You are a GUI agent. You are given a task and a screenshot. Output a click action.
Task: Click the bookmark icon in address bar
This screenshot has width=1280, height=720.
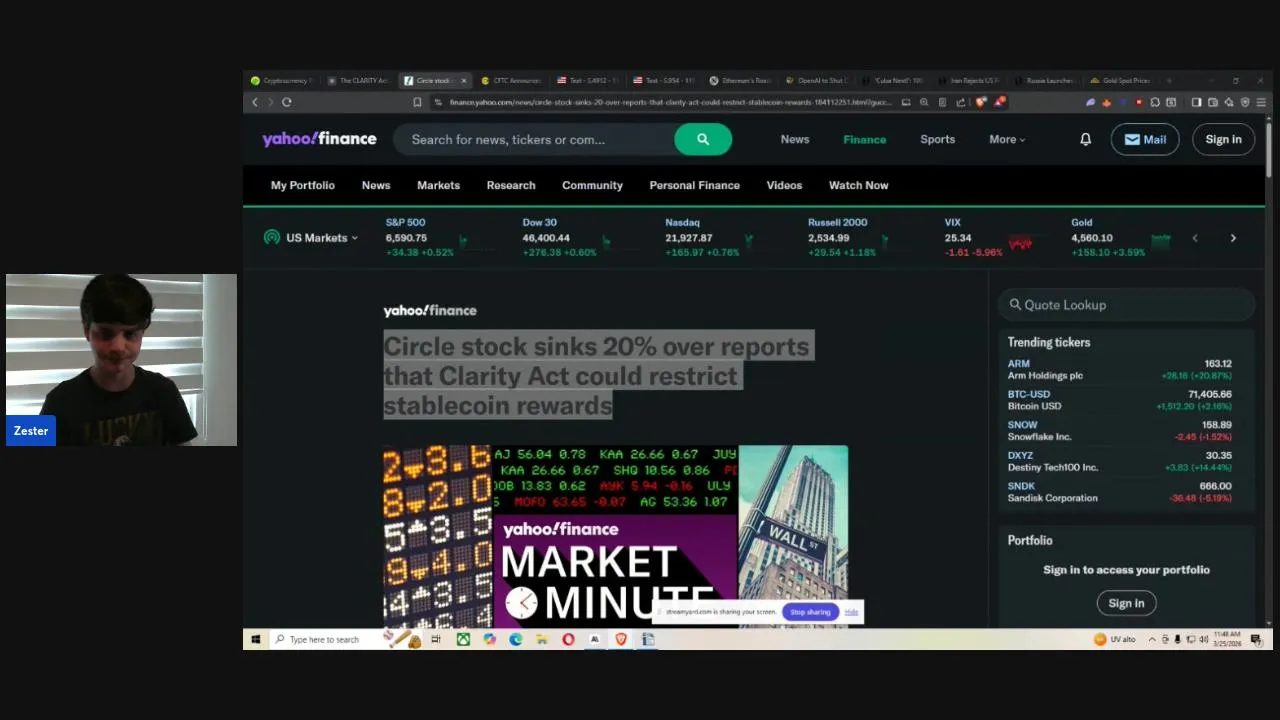(x=417, y=102)
